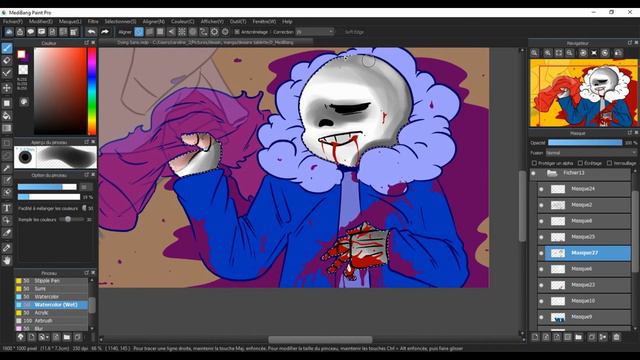Select the Acrylic brush
Image resolution: width=640 pixels, height=360 pixels.
pos(51,313)
